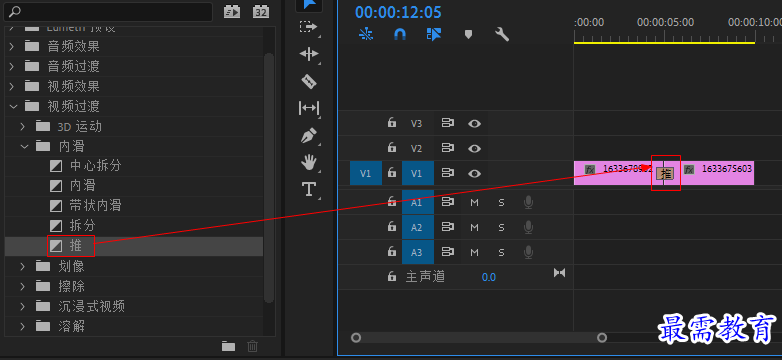Toggle sync lock on track V3
This screenshot has width=782, height=360.
(447, 123)
